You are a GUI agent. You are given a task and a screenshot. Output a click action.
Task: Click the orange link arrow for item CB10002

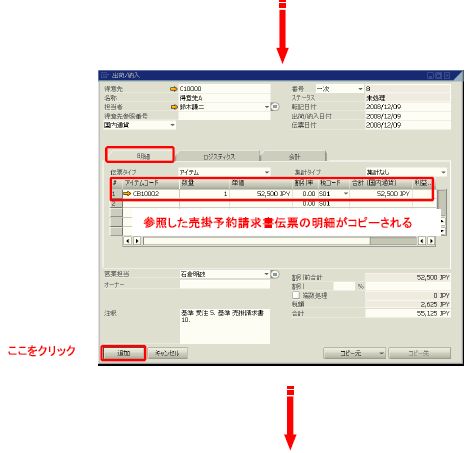coord(127,194)
